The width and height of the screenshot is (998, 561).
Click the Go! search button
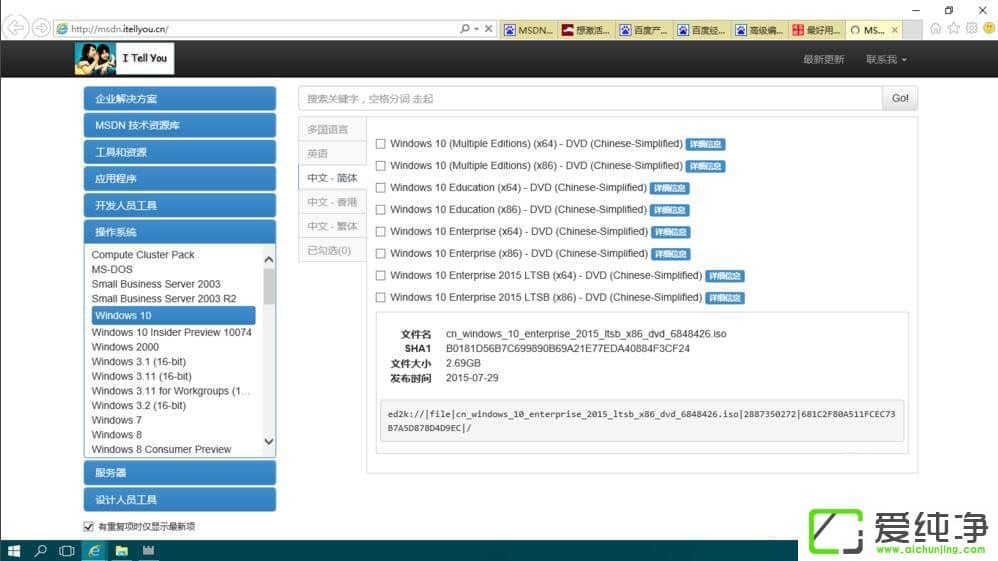point(900,98)
